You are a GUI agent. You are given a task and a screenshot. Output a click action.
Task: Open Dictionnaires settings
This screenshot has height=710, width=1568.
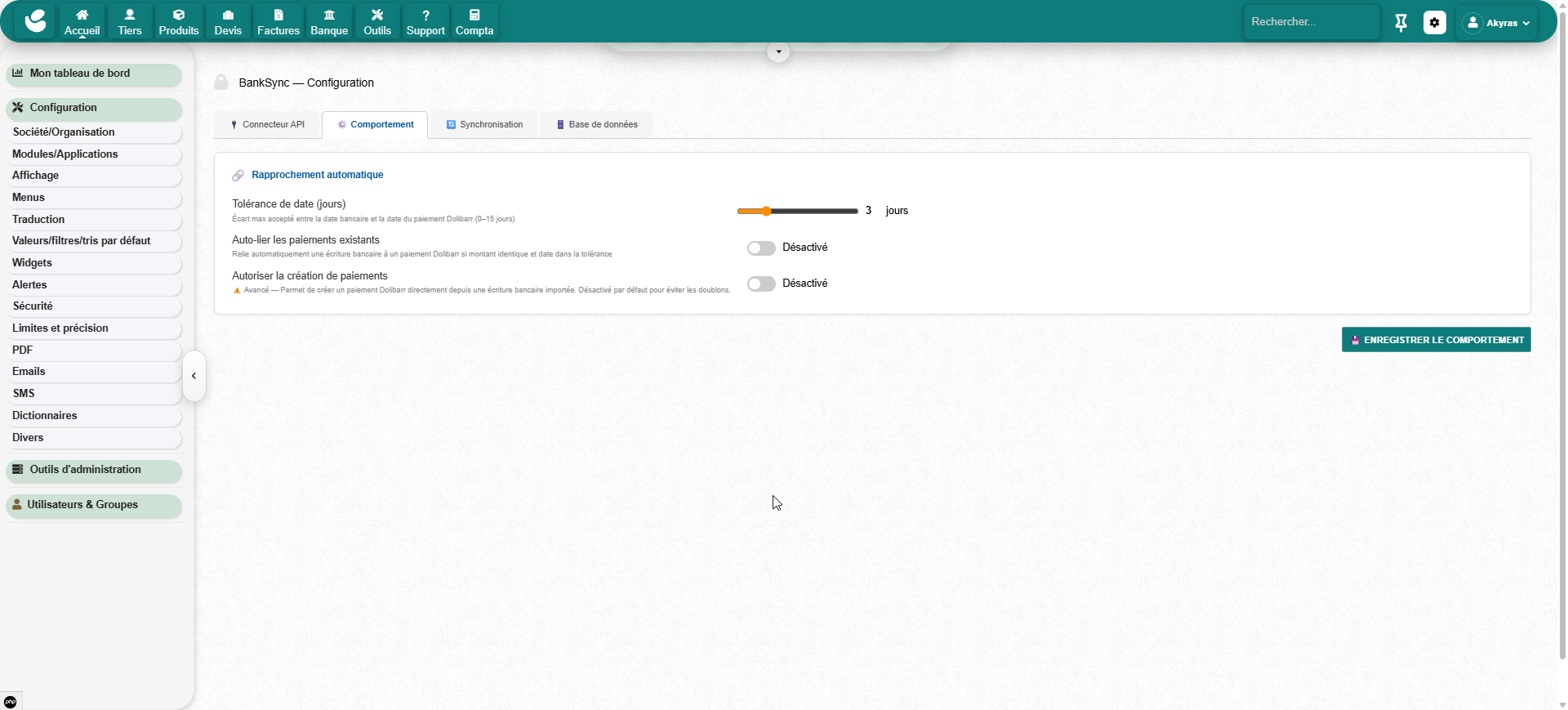[94, 416]
